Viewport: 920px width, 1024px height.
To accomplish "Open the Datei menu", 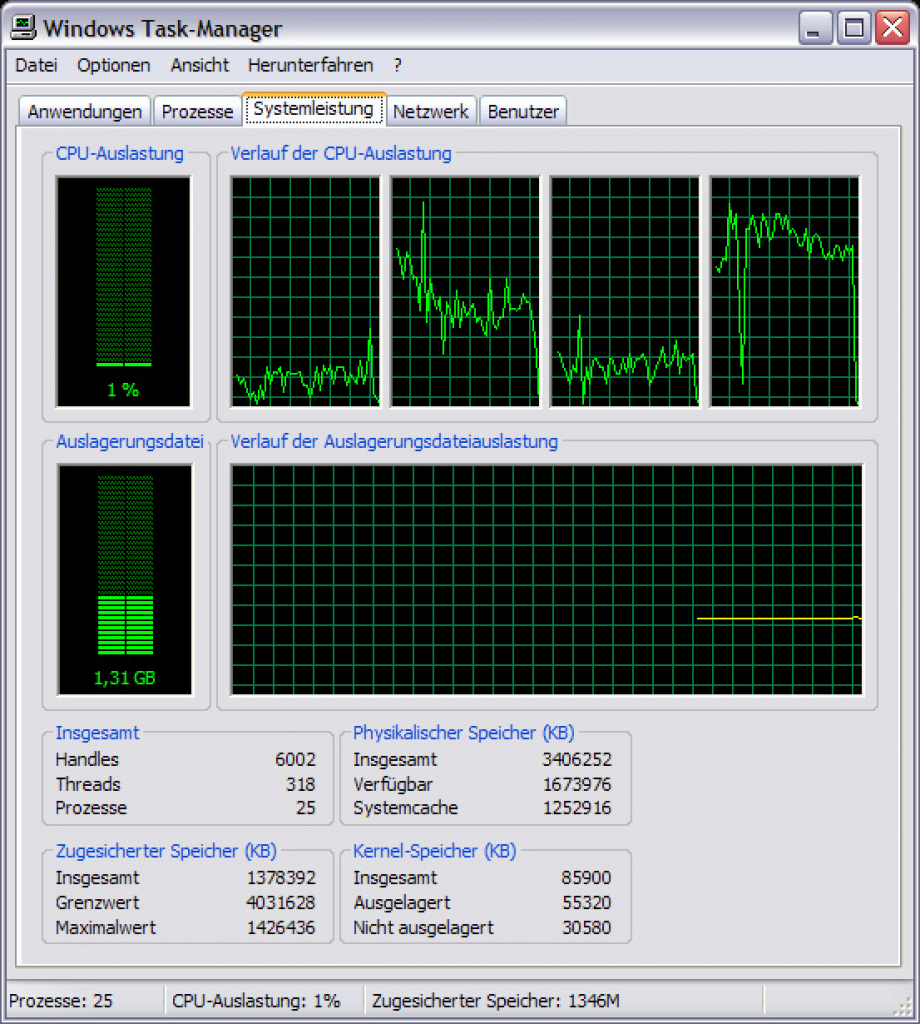I will pos(36,65).
